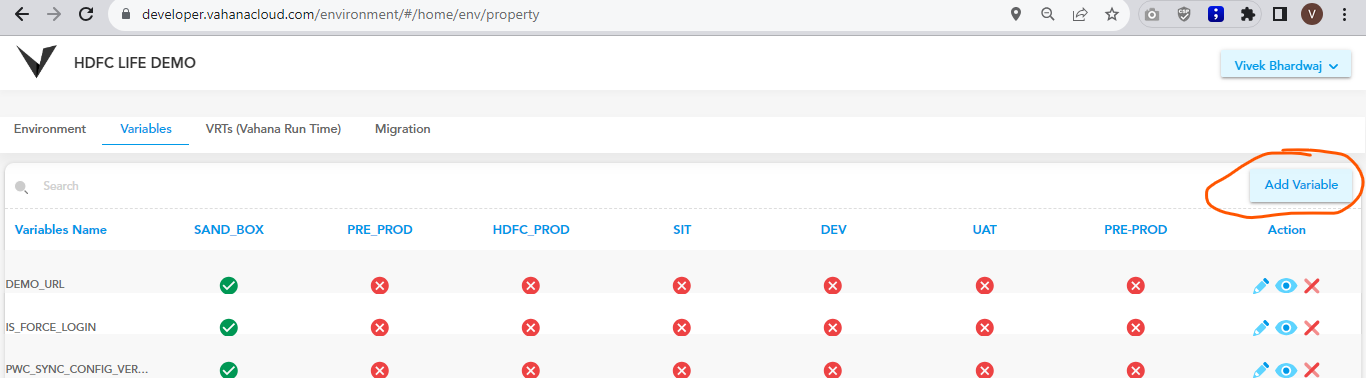Switch to the Environment tab
The width and height of the screenshot is (1366, 378).
(50, 129)
